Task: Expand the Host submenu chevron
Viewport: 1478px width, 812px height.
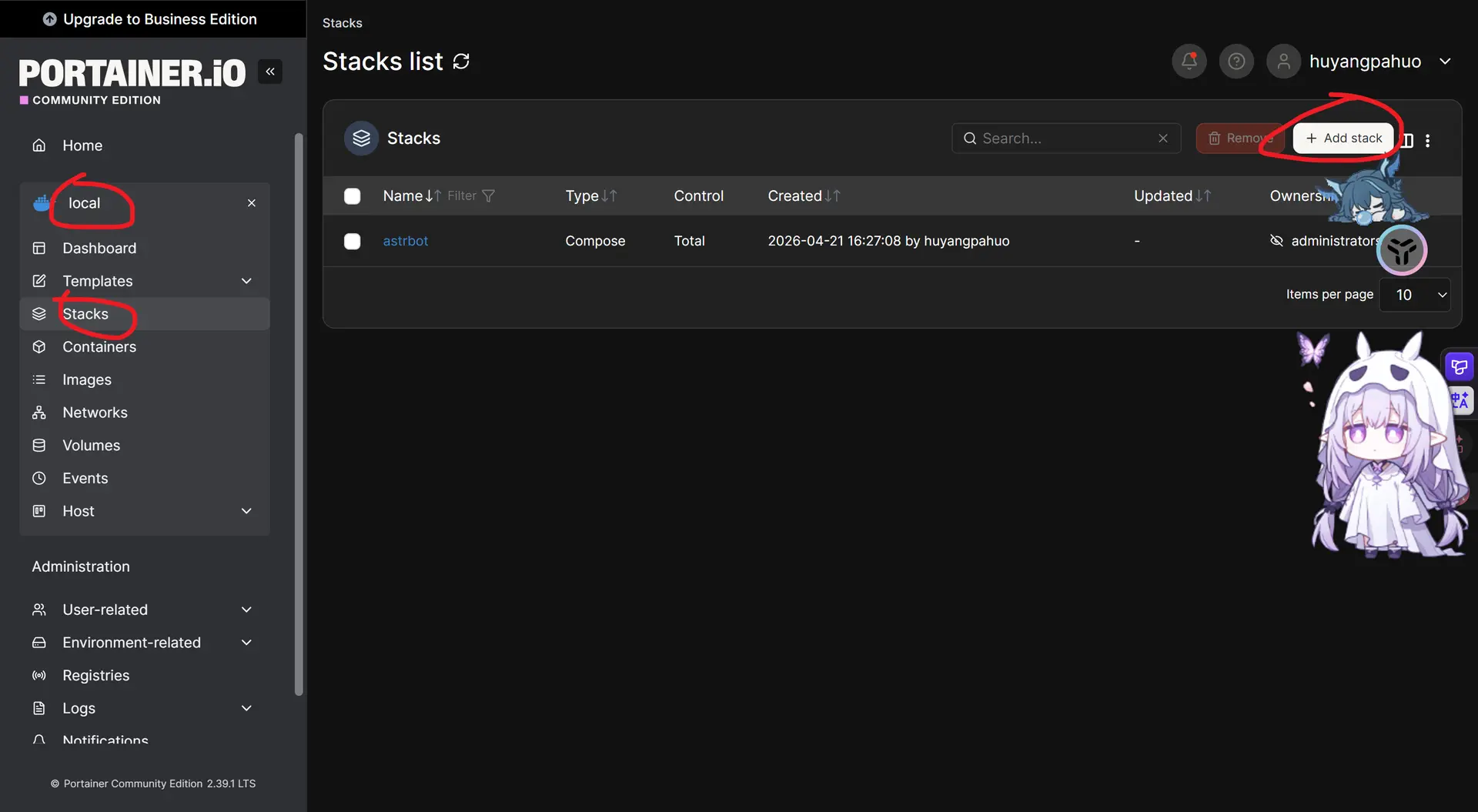Action: (x=246, y=511)
